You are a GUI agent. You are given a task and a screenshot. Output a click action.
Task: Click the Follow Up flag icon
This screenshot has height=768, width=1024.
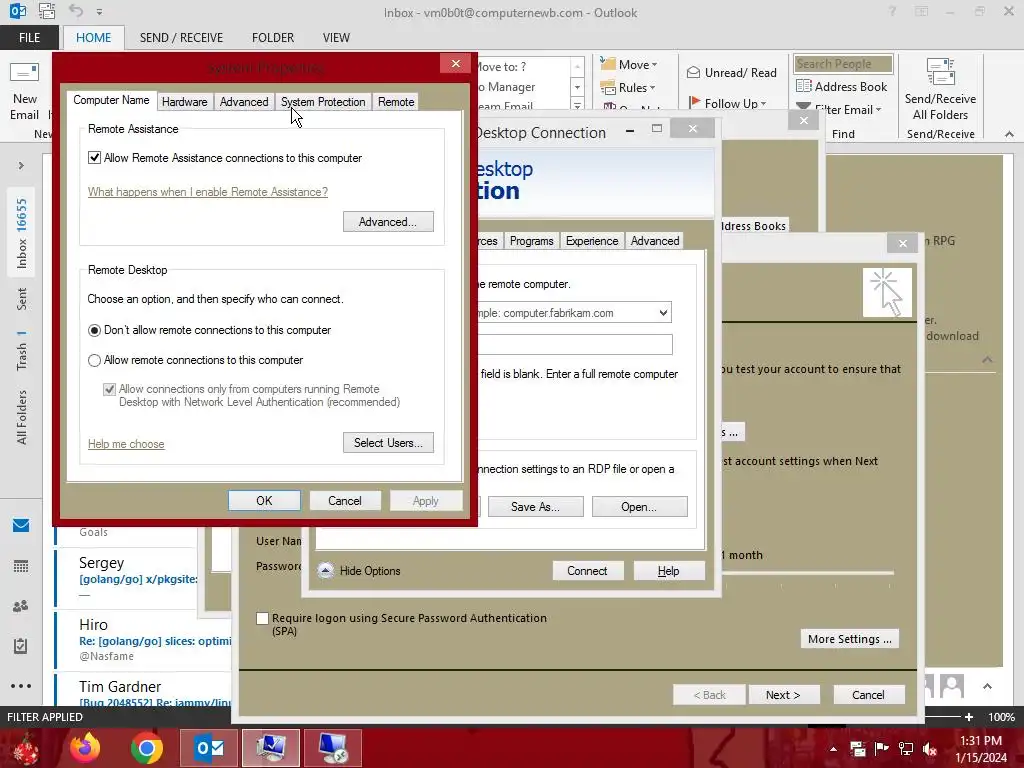click(694, 103)
